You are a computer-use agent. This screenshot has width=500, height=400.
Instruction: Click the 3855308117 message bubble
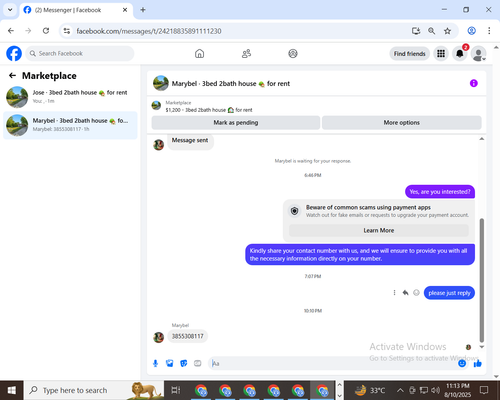click(187, 336)
